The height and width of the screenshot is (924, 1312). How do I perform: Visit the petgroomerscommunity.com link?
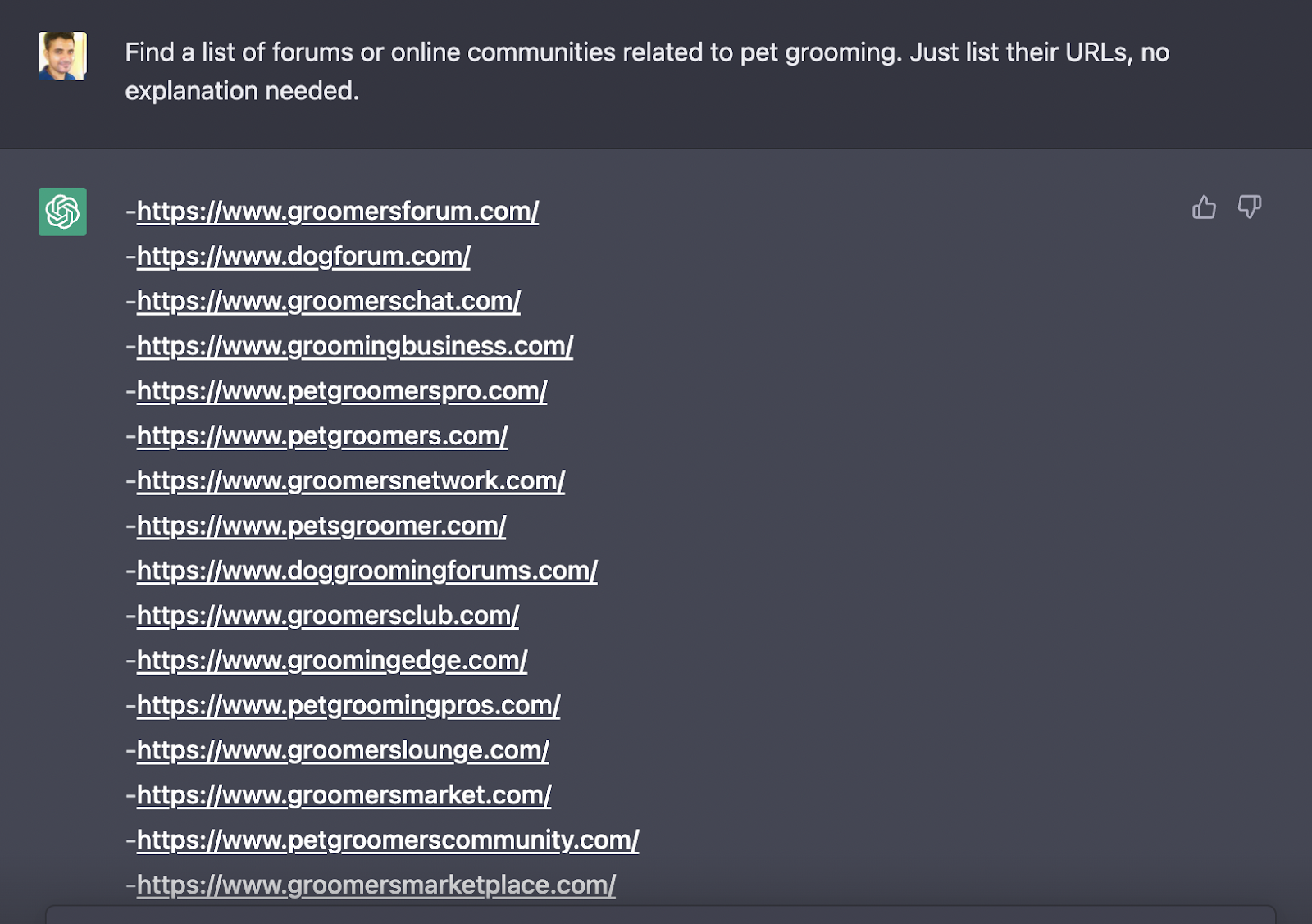(x=387, y=840)
